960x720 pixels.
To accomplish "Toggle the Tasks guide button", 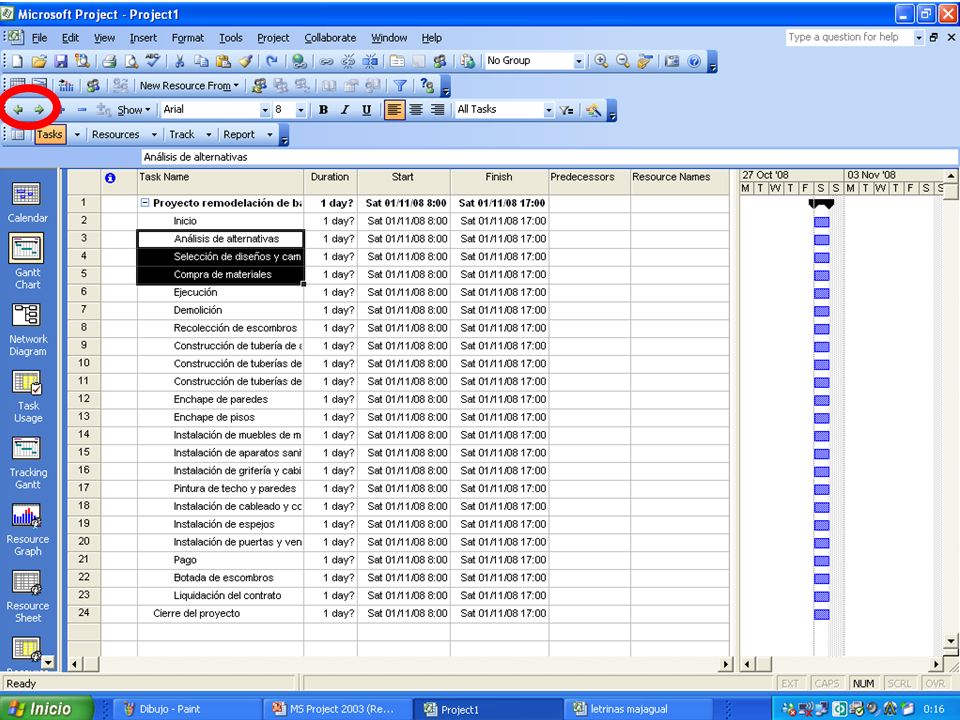I will click(50, 135).
